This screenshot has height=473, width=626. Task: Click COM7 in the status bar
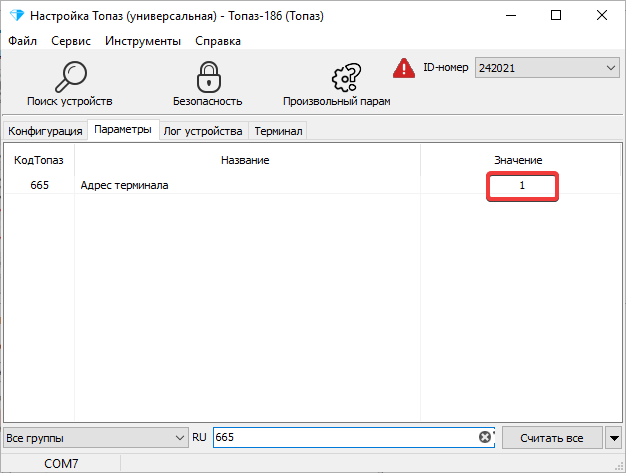coord(61,463)
